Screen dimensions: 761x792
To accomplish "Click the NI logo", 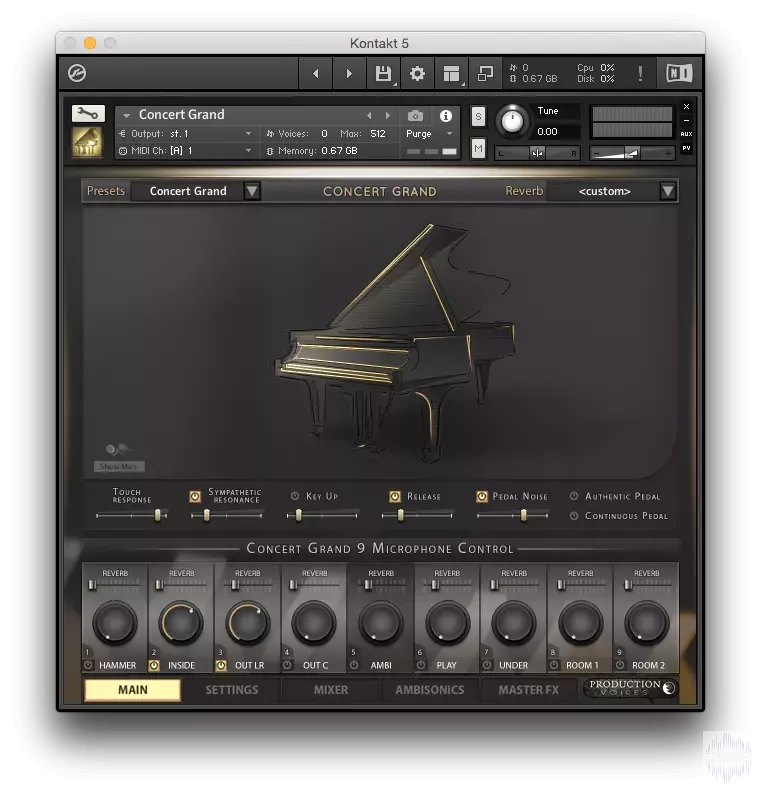I will [x=679, y=74].
